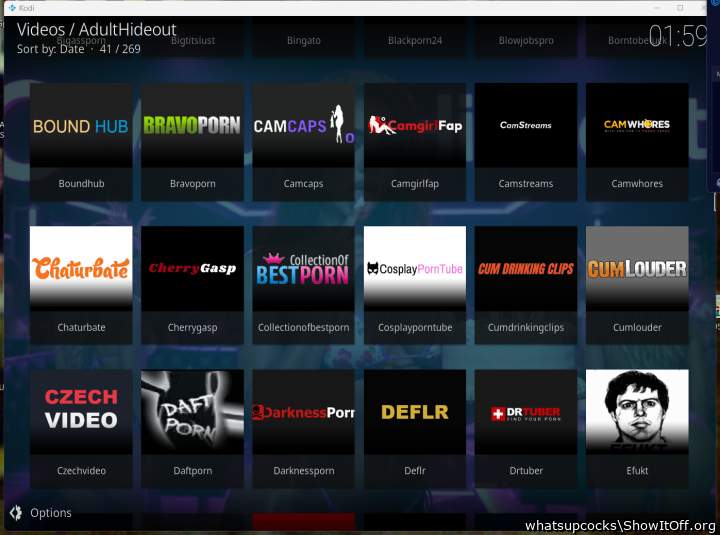Image resolution: width=720 pixels, height=535 pixels.
Task: Click the 01:59 clock display
Action: pos(678,35)
